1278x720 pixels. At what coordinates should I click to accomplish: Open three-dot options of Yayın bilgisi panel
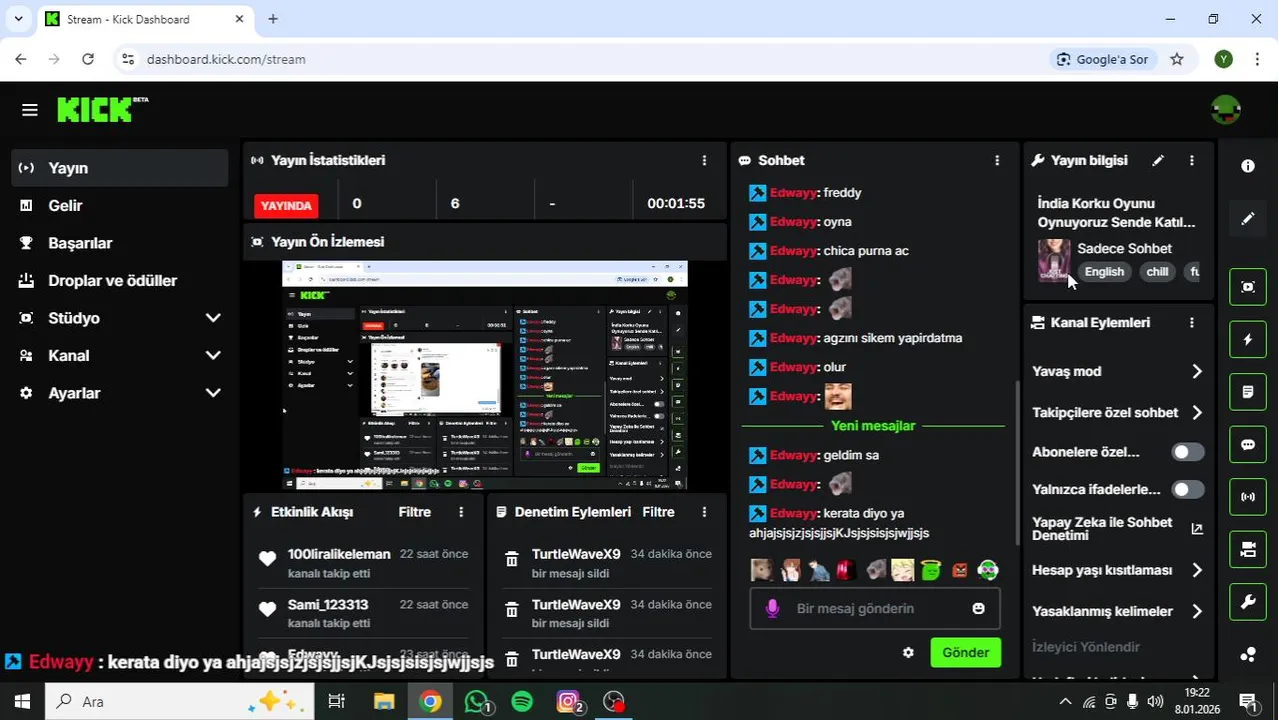[1191, 160]
